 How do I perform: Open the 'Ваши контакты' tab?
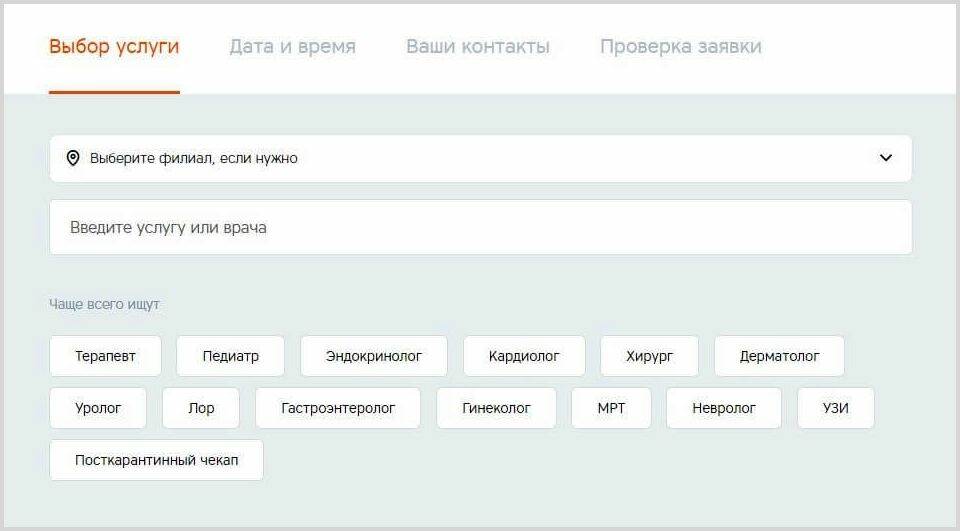tap(478, 47)
